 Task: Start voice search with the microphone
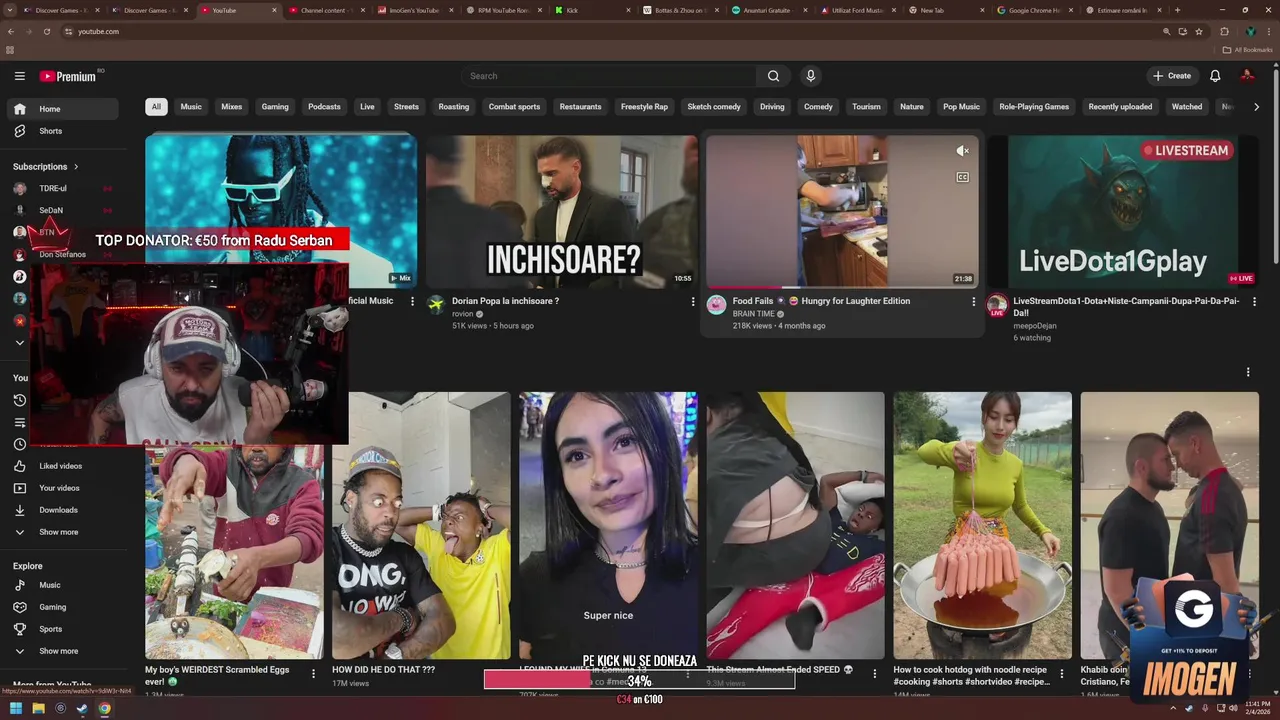click(811, 76)
